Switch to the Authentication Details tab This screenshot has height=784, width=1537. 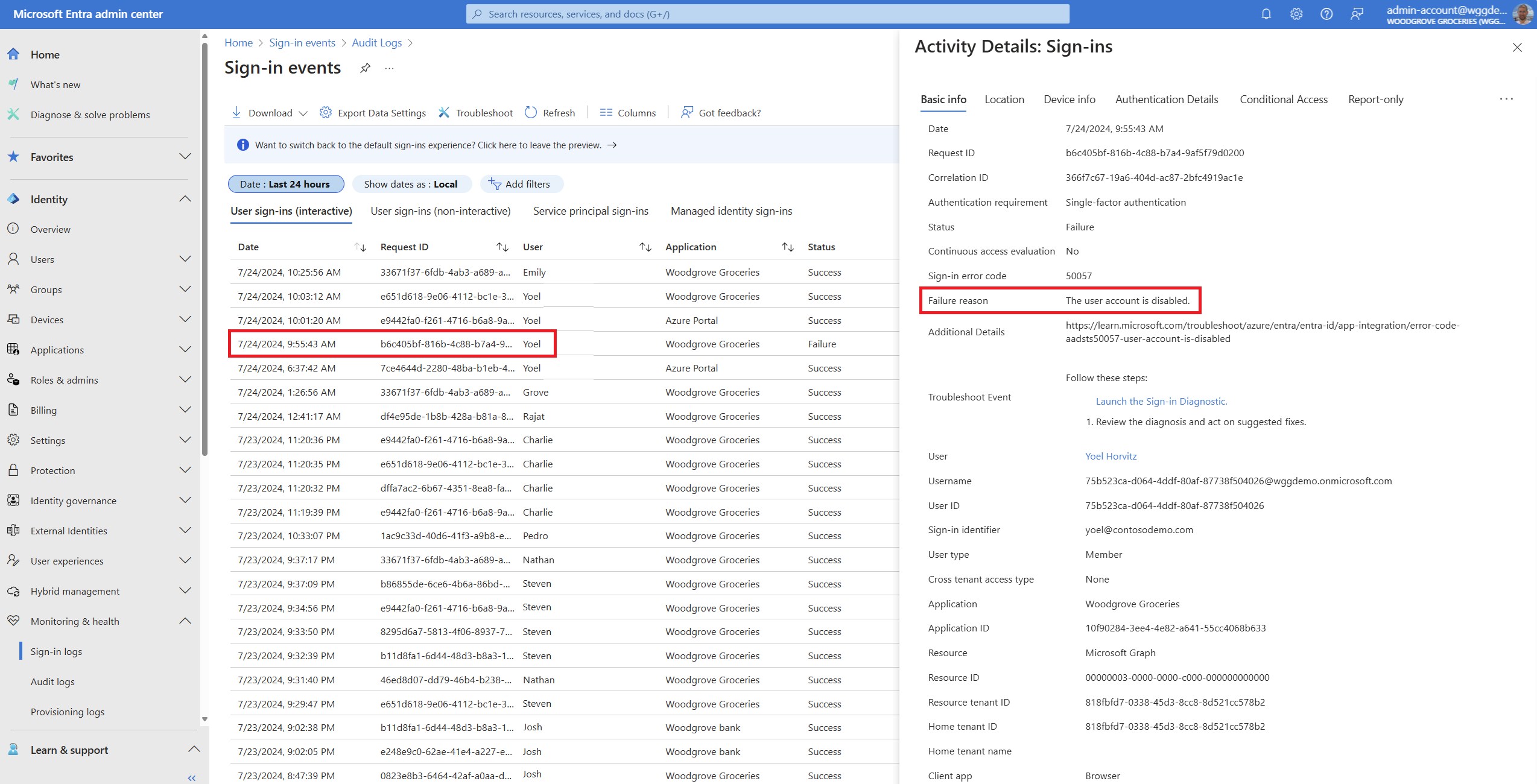pos(1166,100)
